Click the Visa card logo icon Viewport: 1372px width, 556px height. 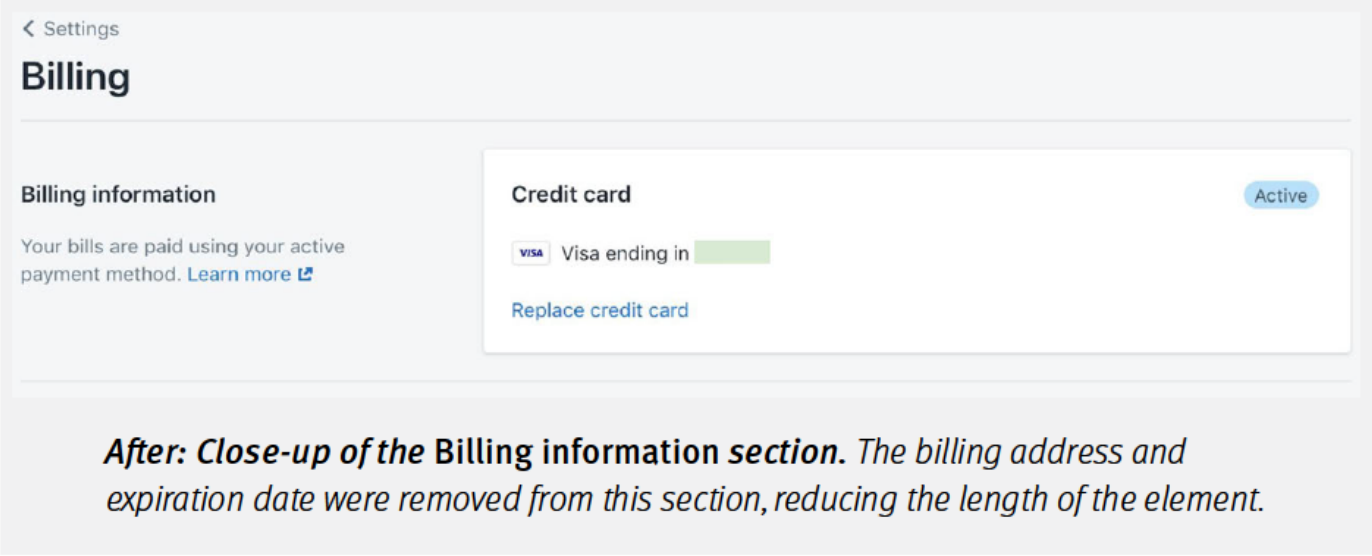click(x=530, y=254)
